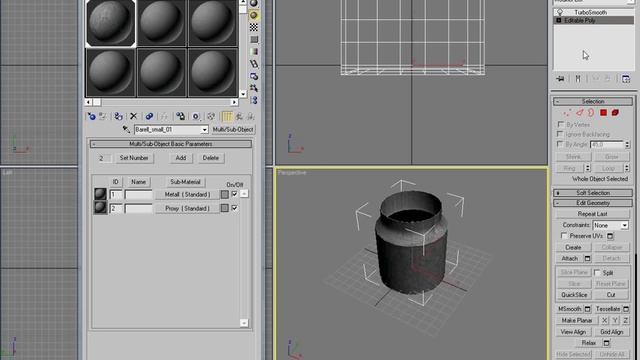Click the sample slots horizontal scrollbar right arrow
The width and height of the screenshot is (640, 360).
(234, 102)
